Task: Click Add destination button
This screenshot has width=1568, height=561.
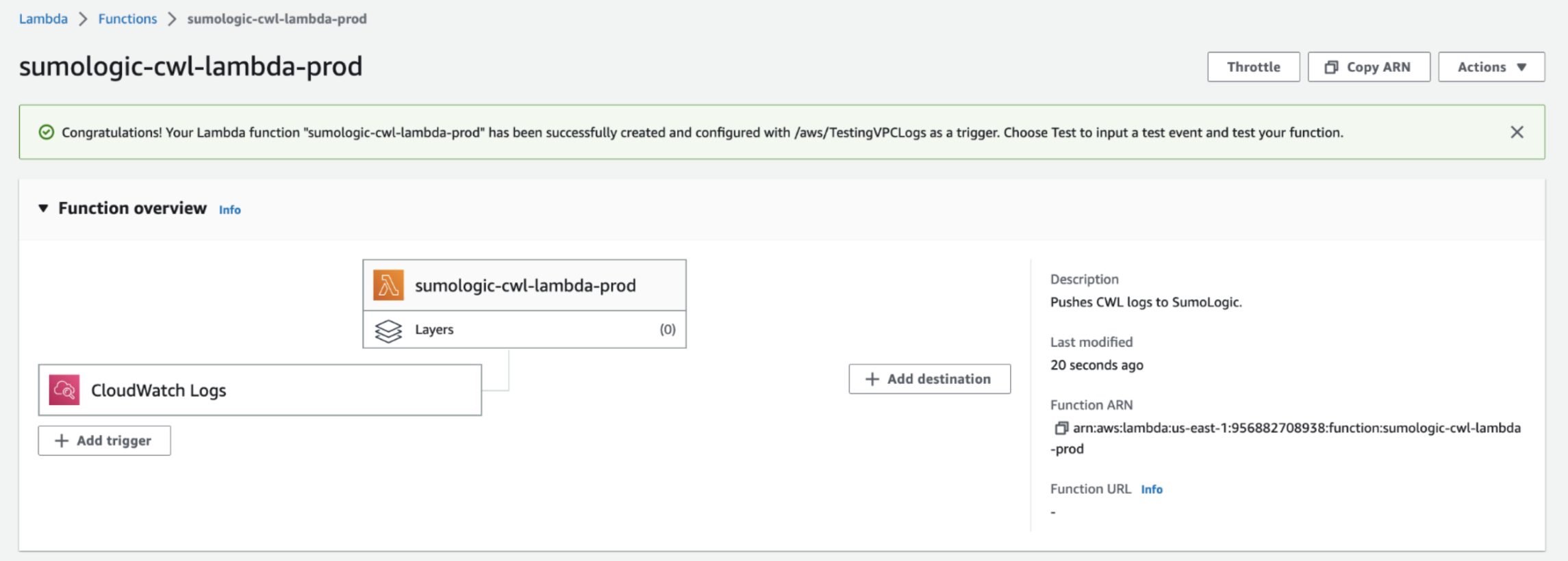Action: point(929,379)
